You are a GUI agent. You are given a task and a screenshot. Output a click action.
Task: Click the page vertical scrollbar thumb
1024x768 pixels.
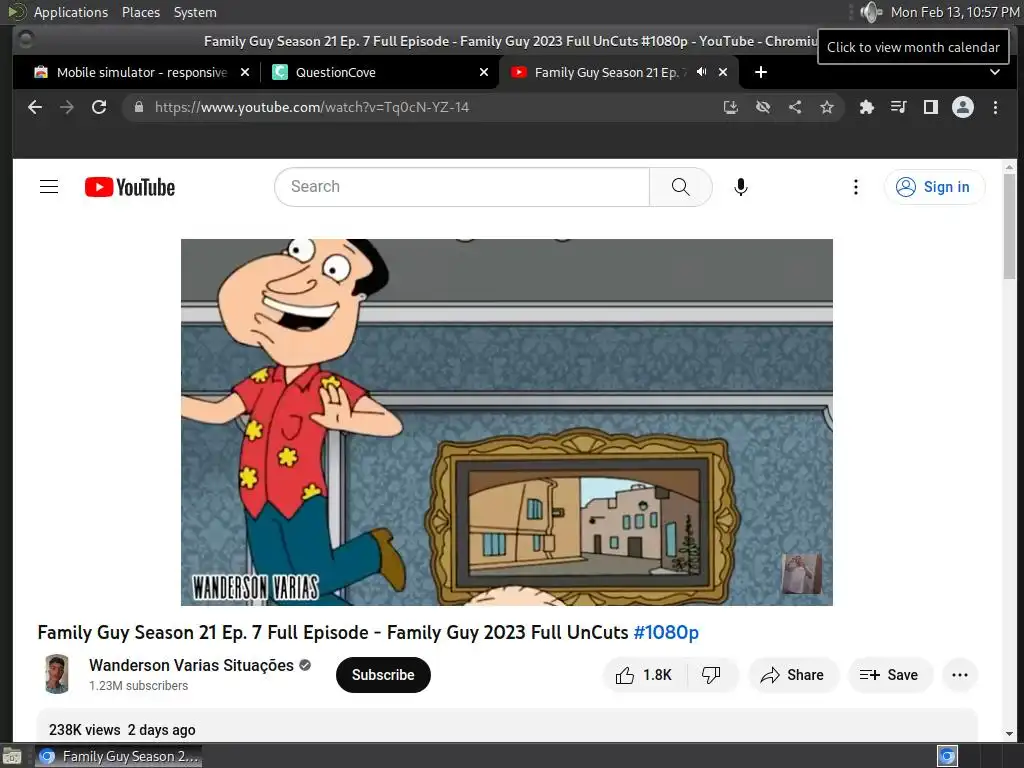[1009, 226]
